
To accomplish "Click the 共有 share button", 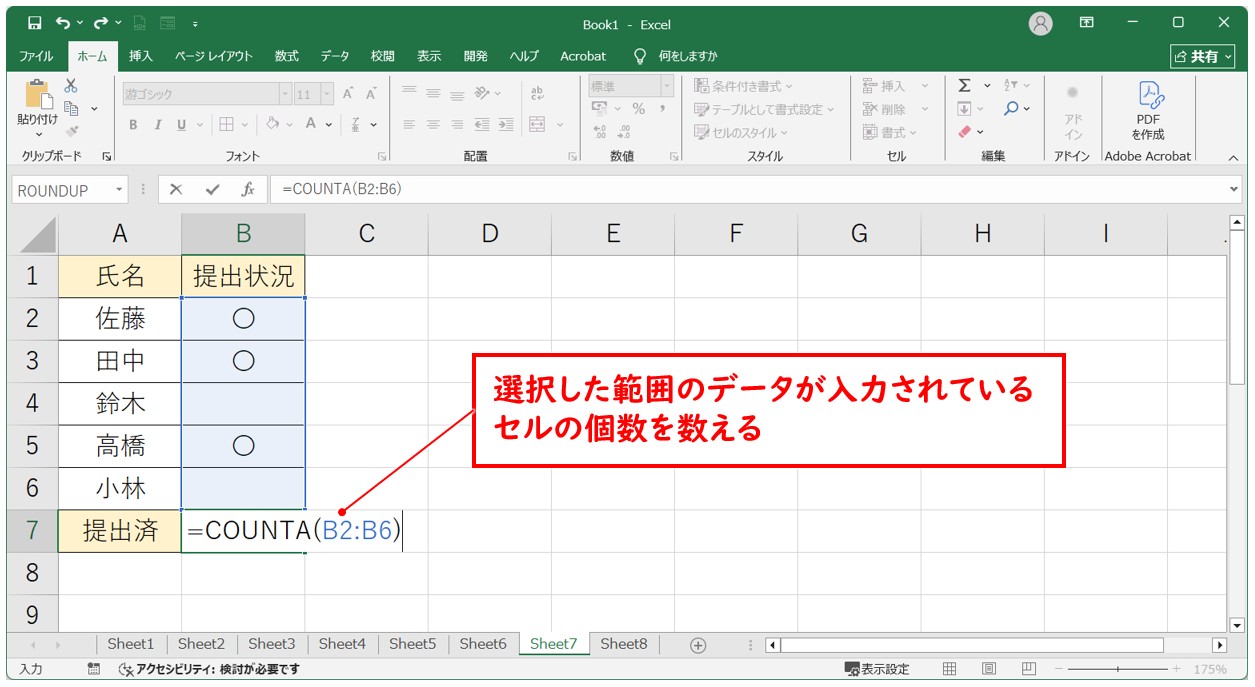I will [1204, 56].
